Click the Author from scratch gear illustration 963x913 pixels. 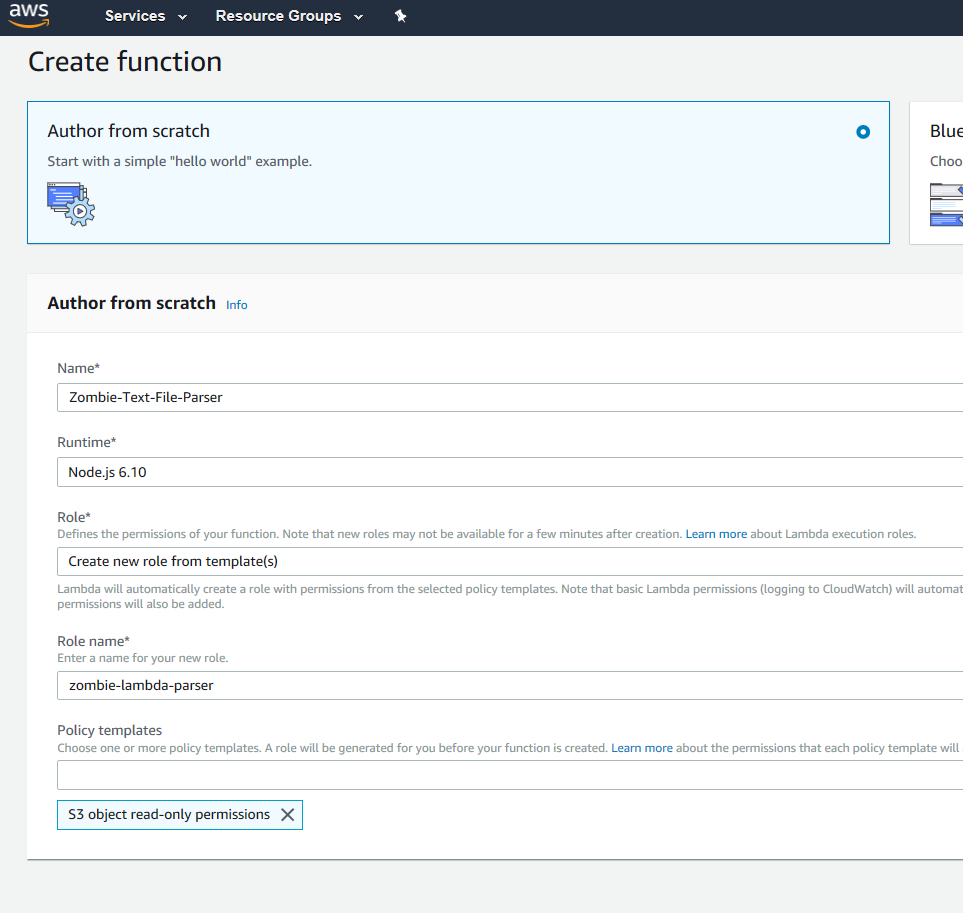click(70, 203)
